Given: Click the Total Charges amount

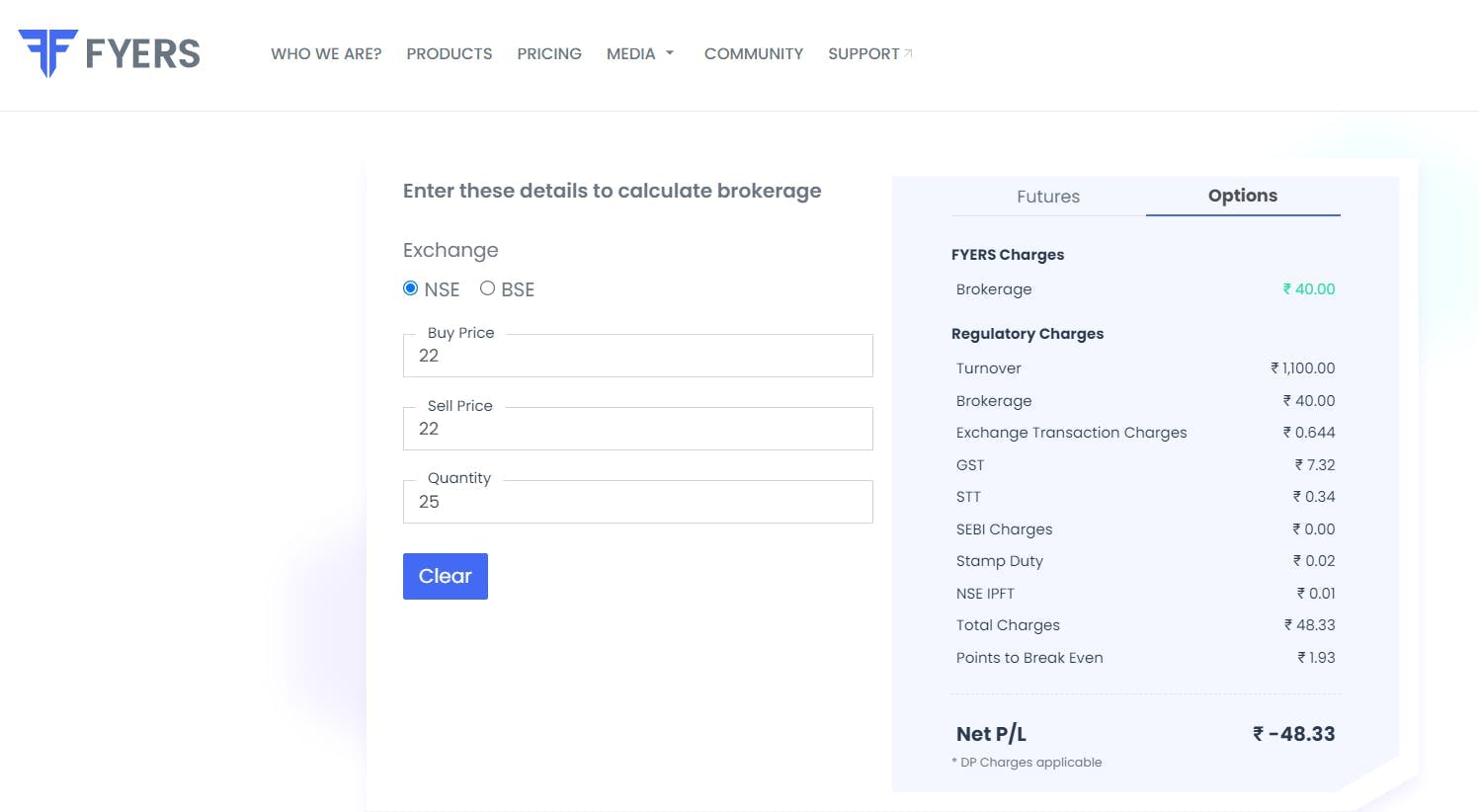Looking at the screenshot, I should coord(1309,625).
